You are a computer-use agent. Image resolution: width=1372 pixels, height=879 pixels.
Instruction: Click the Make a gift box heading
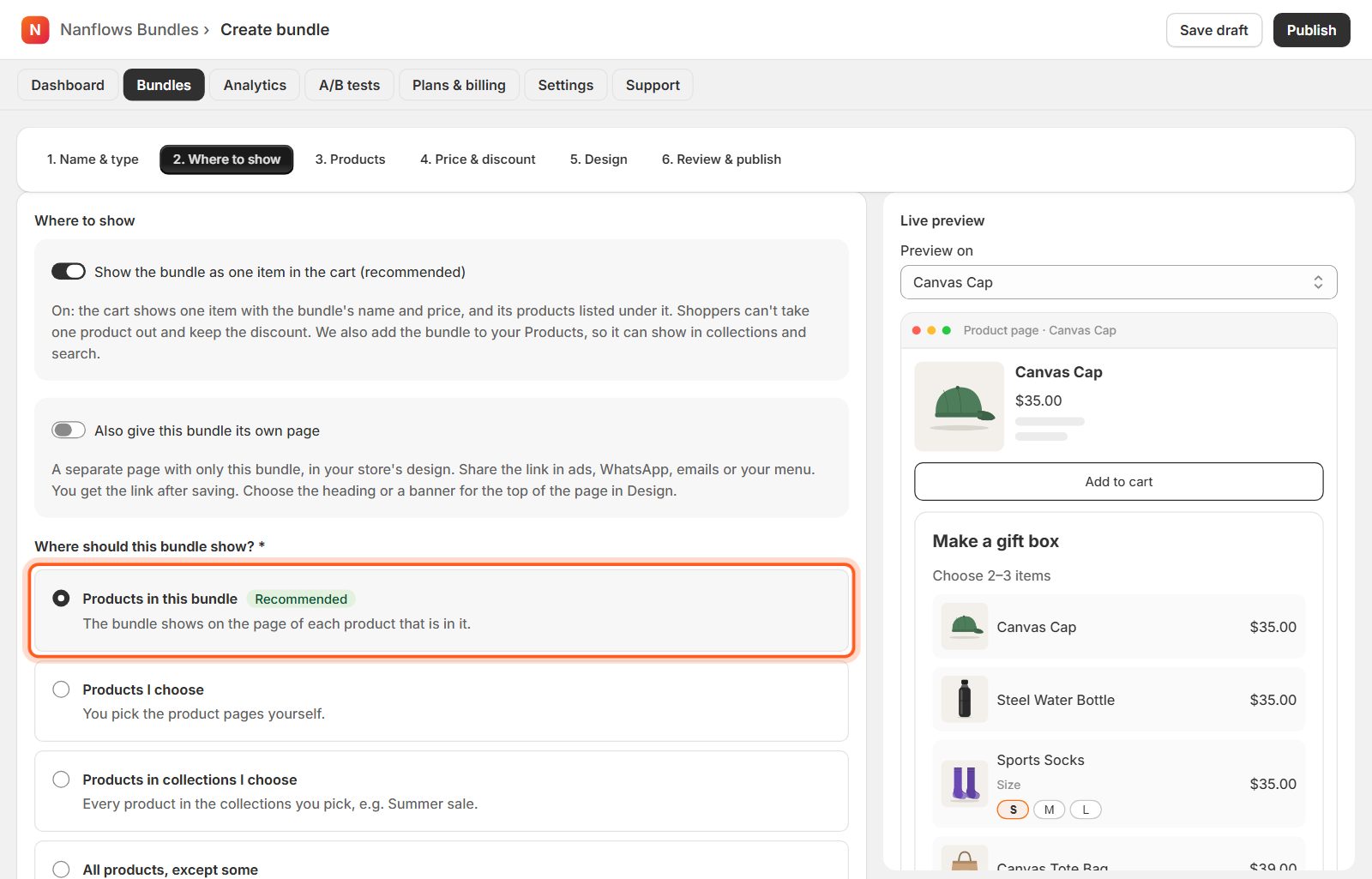[x=996, y=541]
